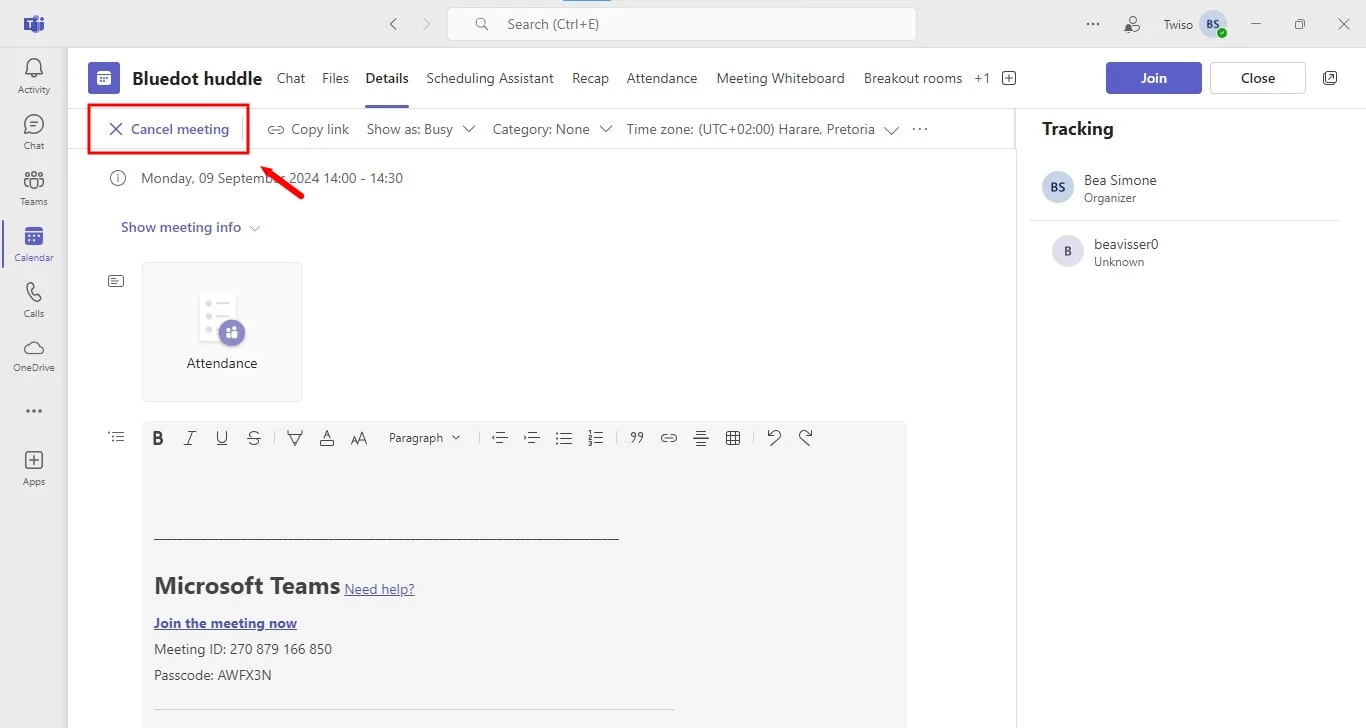Open more meeting options ellipsis in toolbar

point(920,129)
